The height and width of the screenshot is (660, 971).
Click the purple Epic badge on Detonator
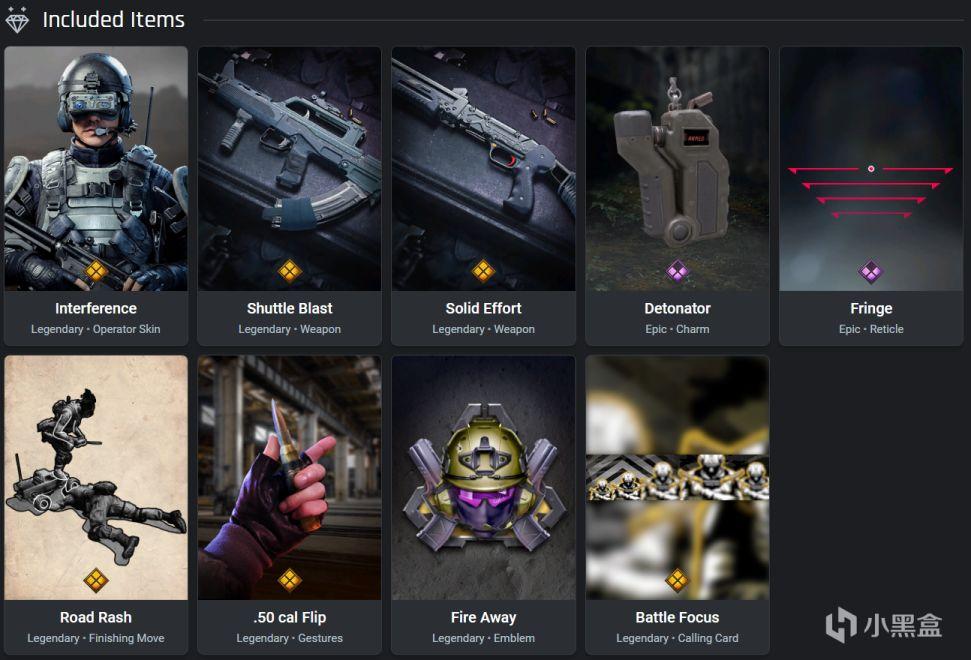[x=677, y=271]
